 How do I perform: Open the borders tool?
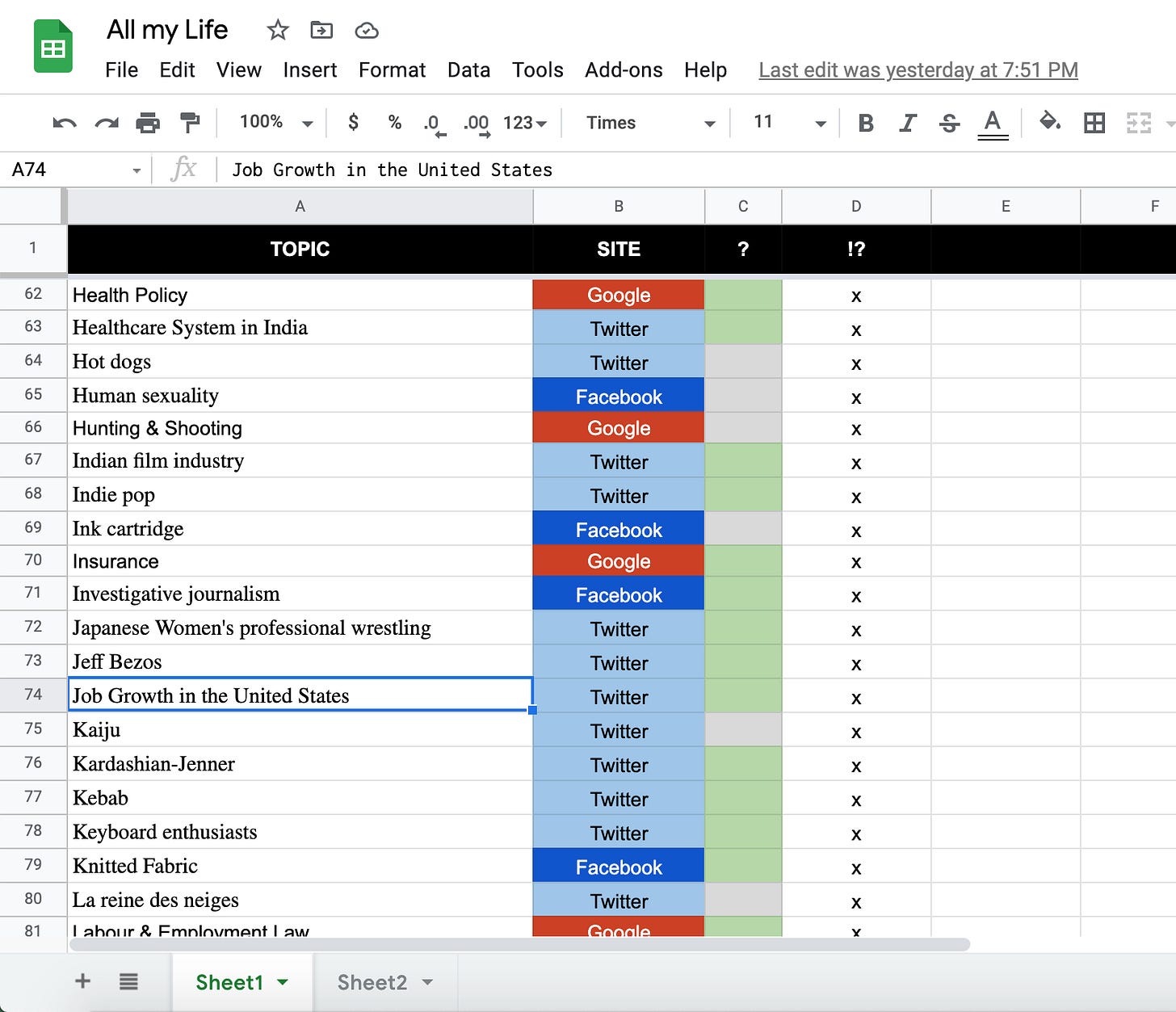tap(1094, 123)
